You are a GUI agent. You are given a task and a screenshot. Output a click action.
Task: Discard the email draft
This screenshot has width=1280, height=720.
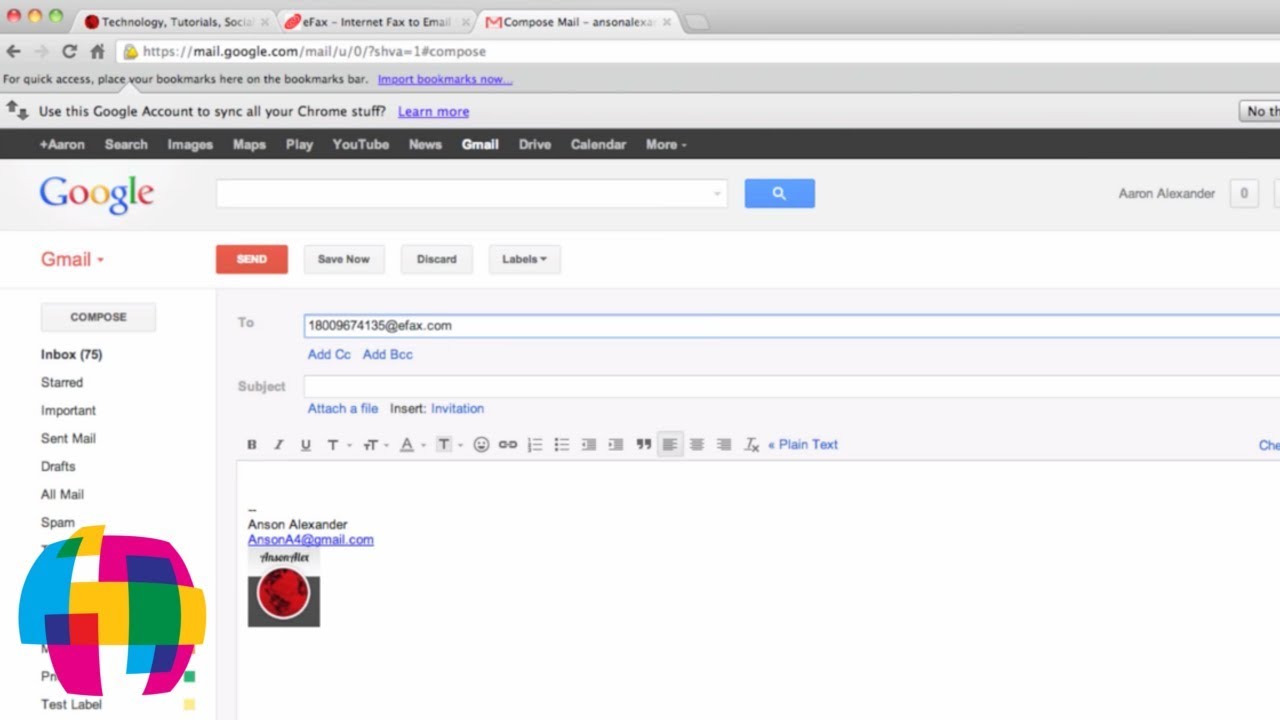[437, 259]
